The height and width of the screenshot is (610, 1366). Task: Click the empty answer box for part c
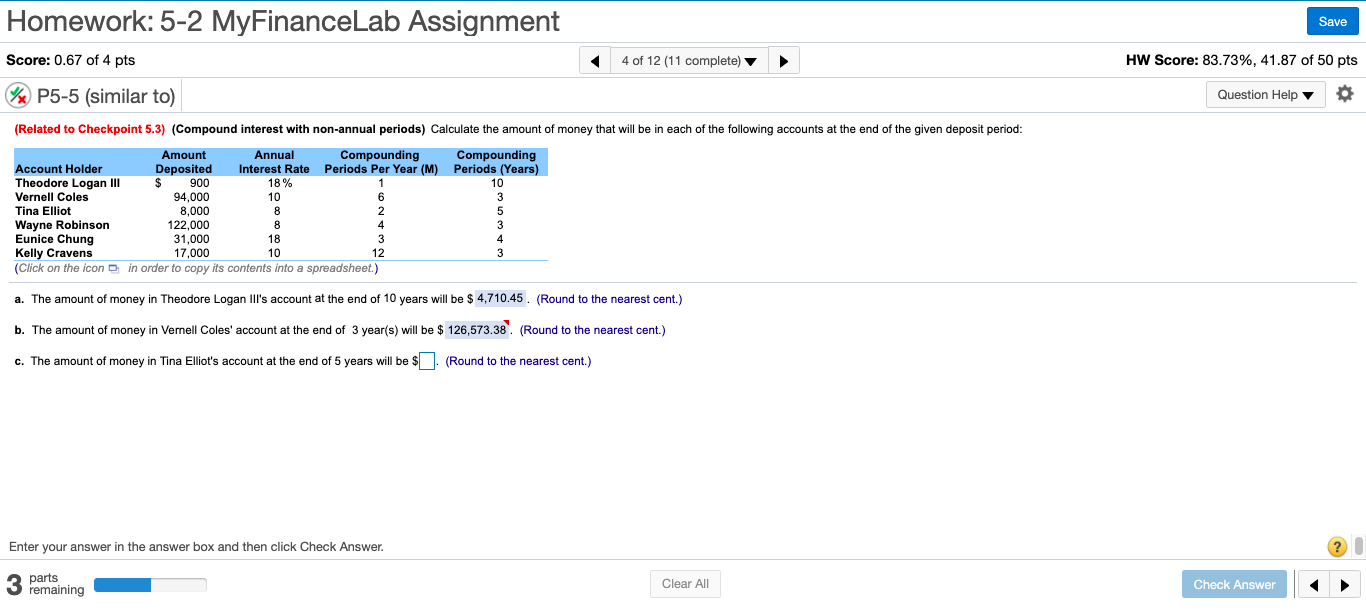(426, 360)
